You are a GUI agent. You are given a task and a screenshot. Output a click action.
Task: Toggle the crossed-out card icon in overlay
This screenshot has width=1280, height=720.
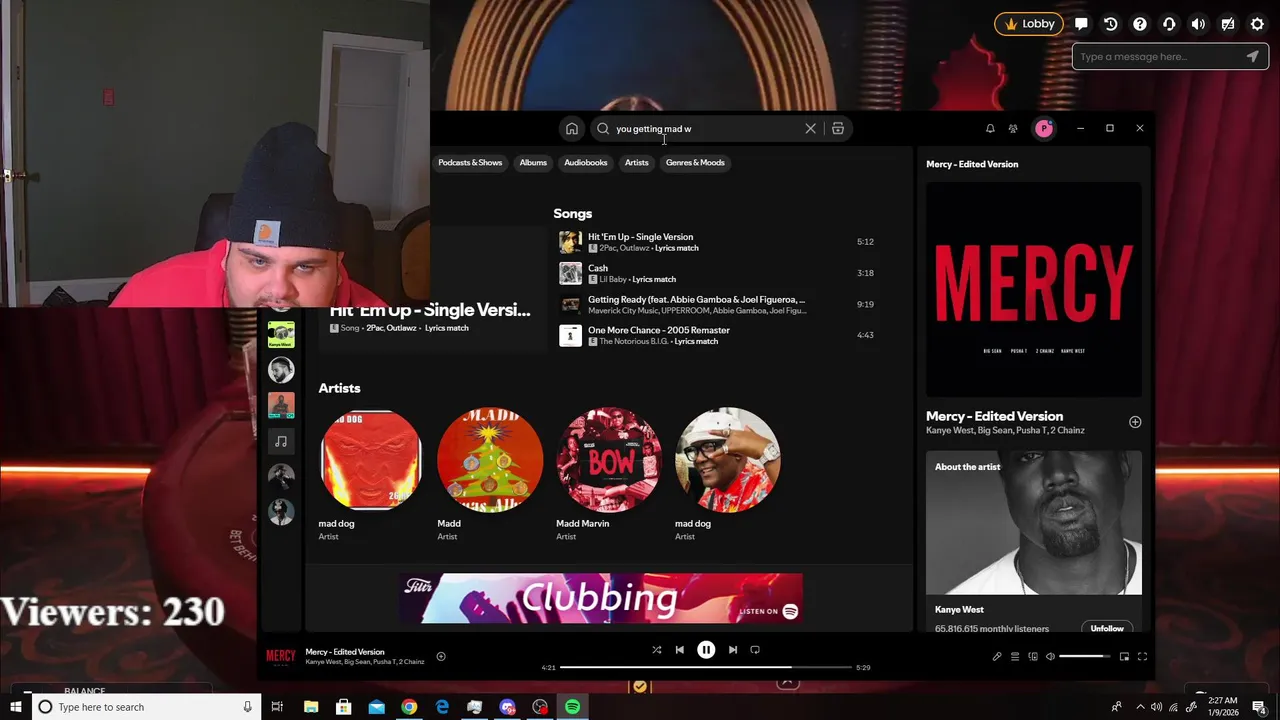tap(1228, 24)
